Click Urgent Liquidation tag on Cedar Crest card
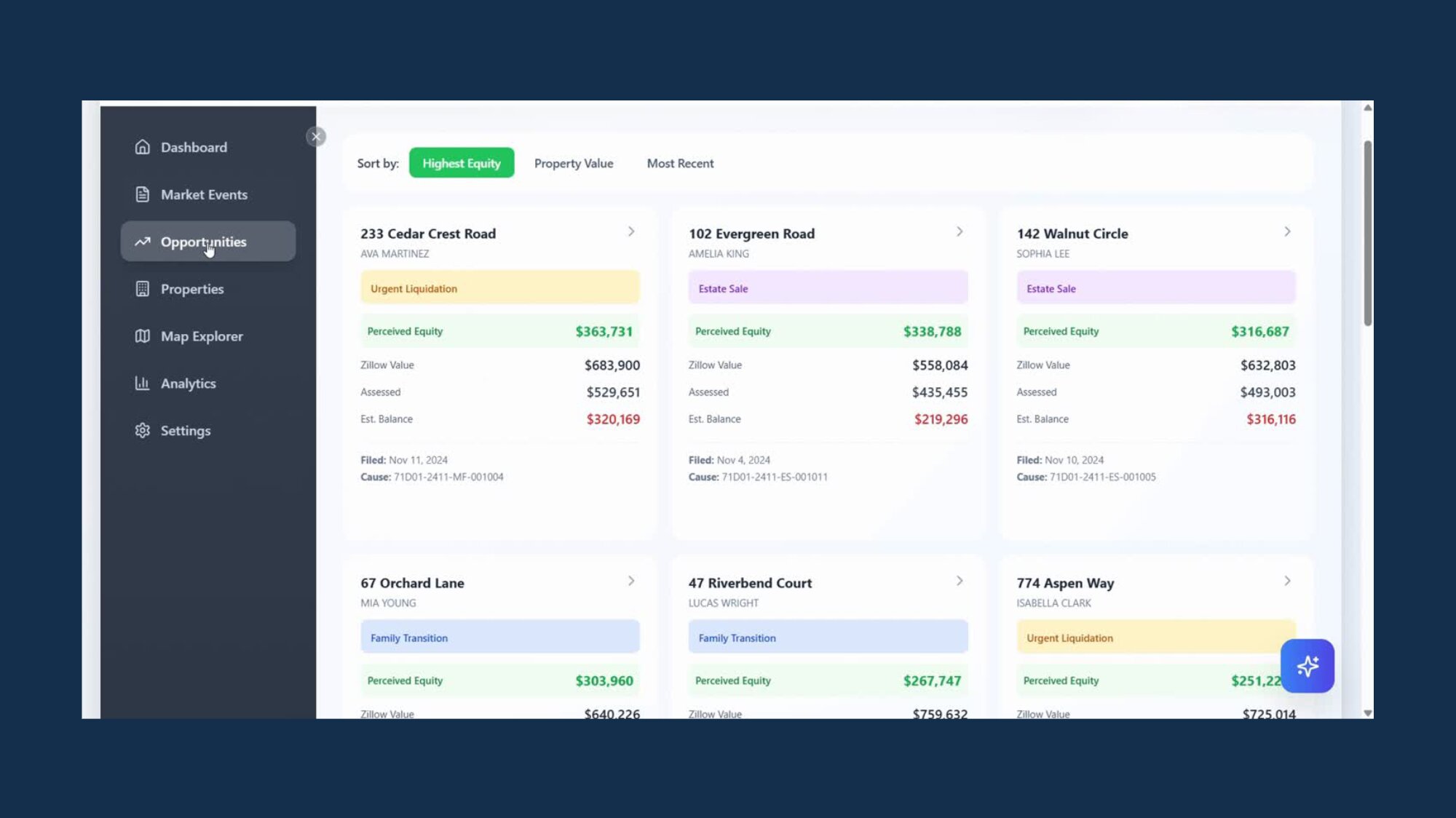 pyautogui.click(x=500, y=288)
